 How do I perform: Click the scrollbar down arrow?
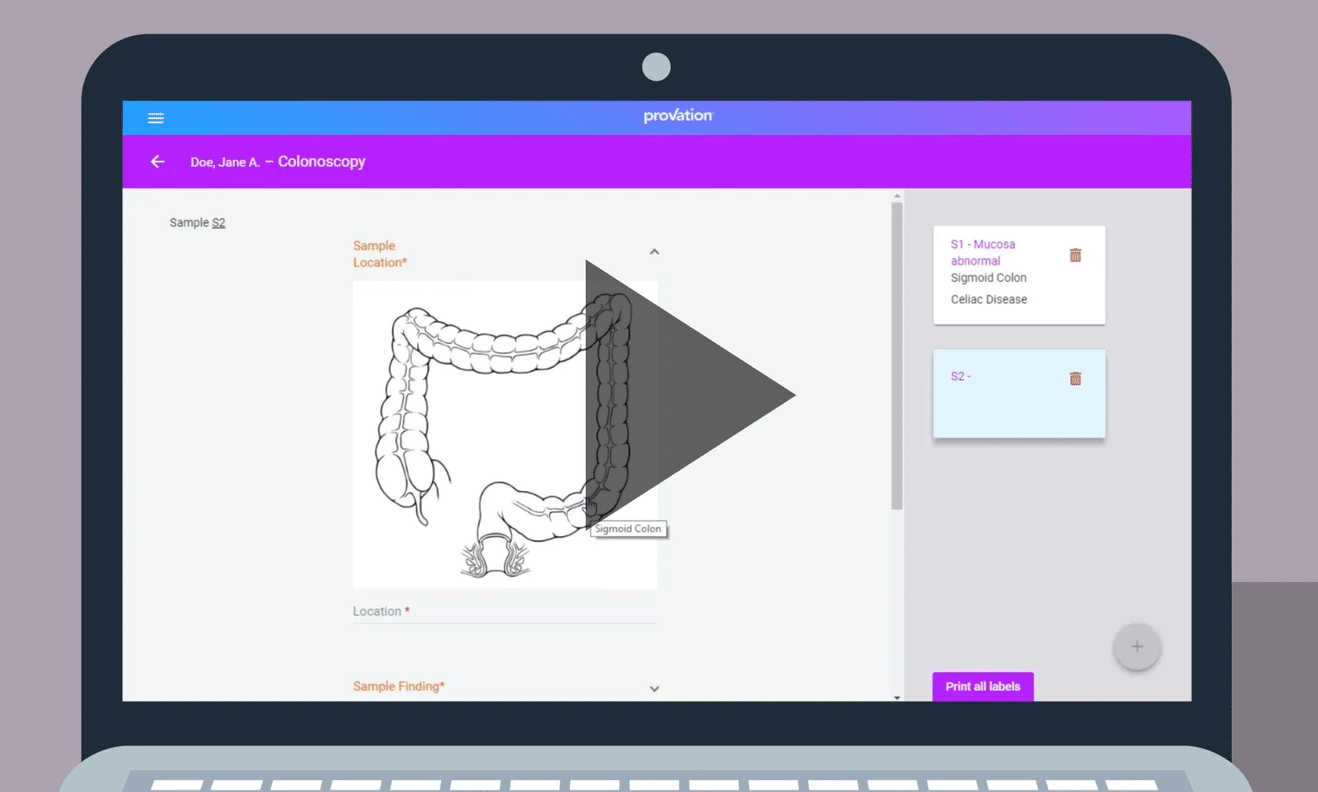[897, 697]
